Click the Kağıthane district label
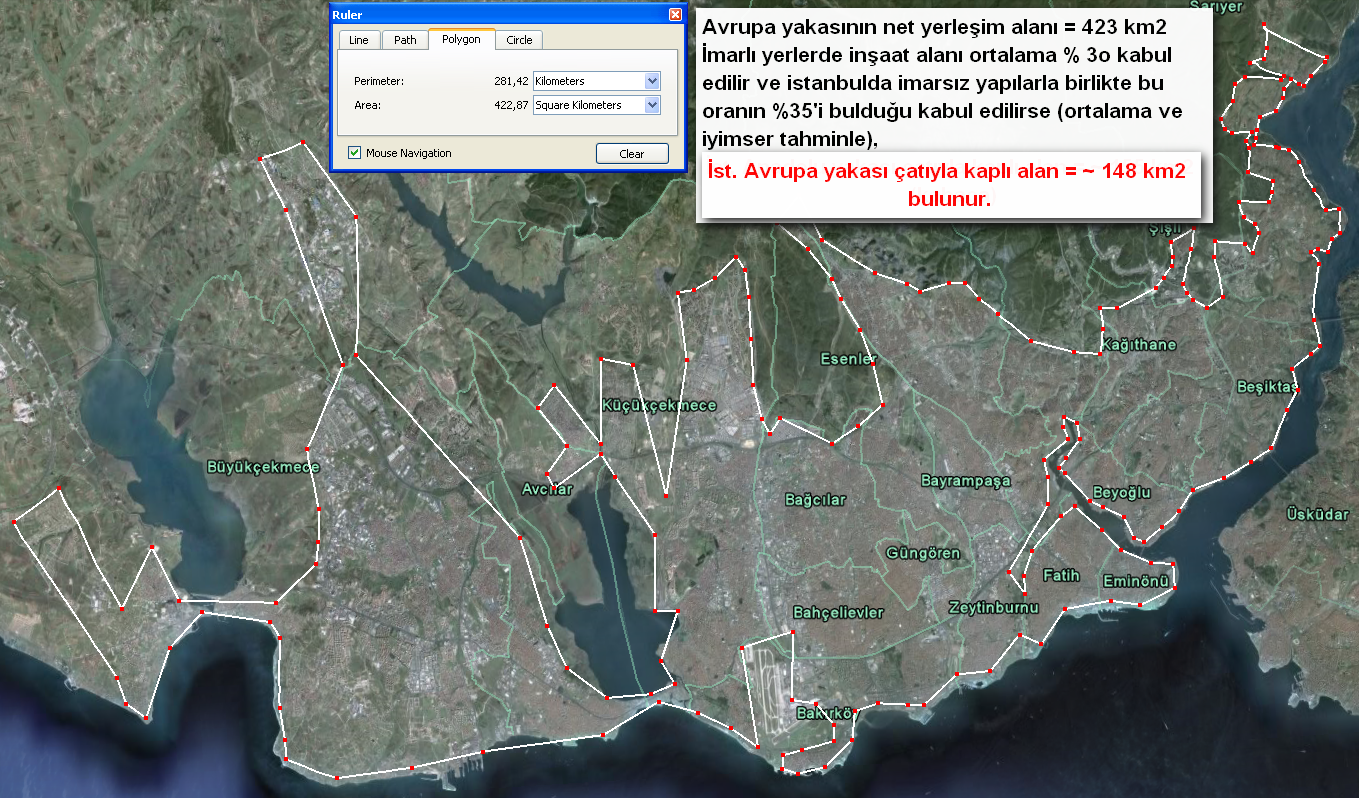Screen dimensions: 1359x798 1138,345
